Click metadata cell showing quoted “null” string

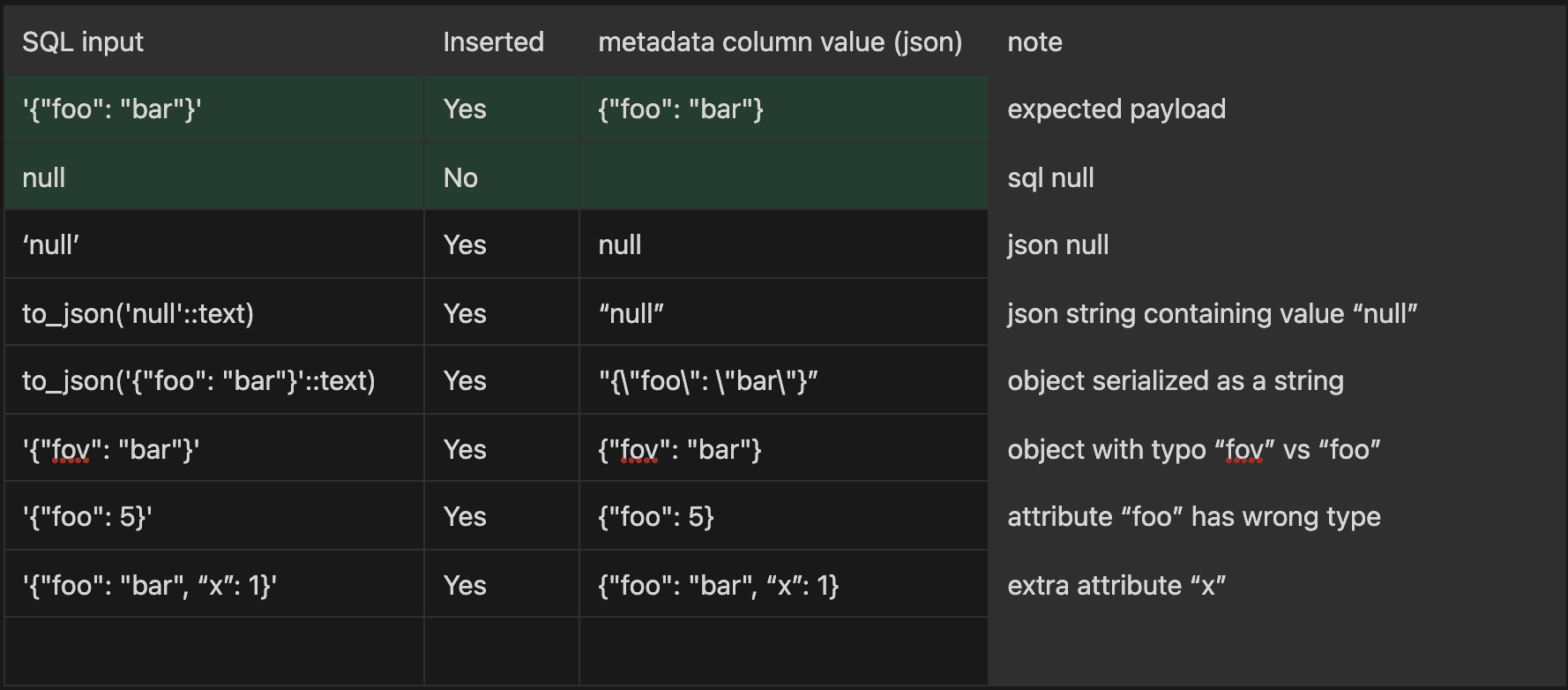pos(631,314)
